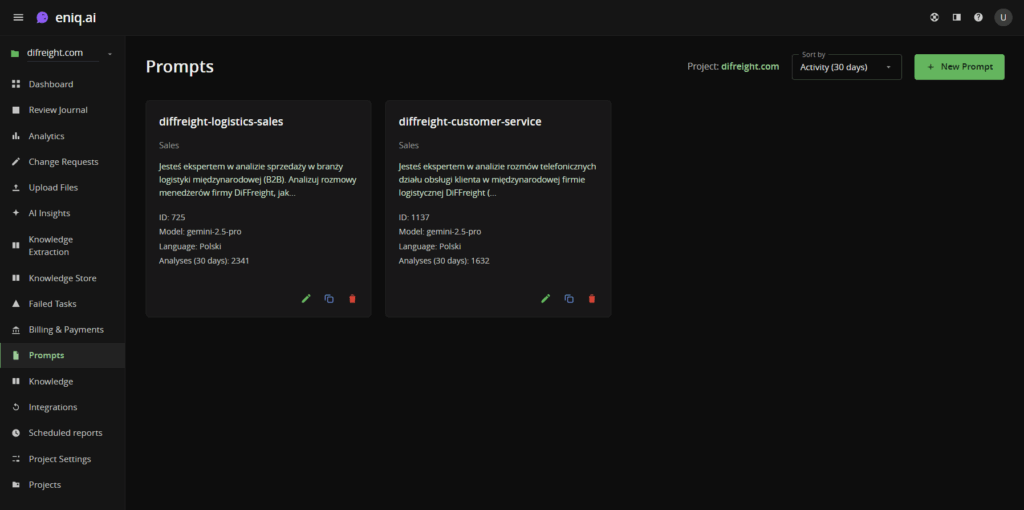Screen dimensions: 1024x510
Task: Click the Failed Tasks warning triangle icon
Action: [16, 304]
